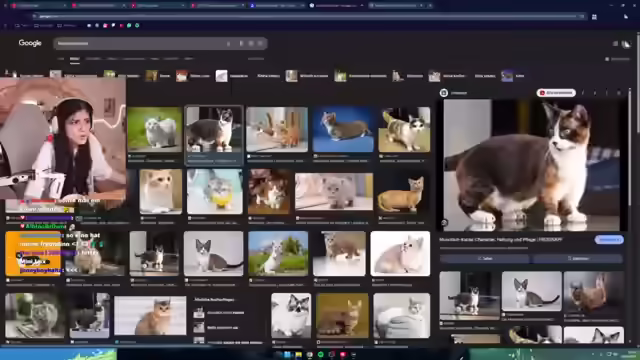Open first related image under preview panel
This screenshot has width=640, height=360.
[x=469, y=296]
